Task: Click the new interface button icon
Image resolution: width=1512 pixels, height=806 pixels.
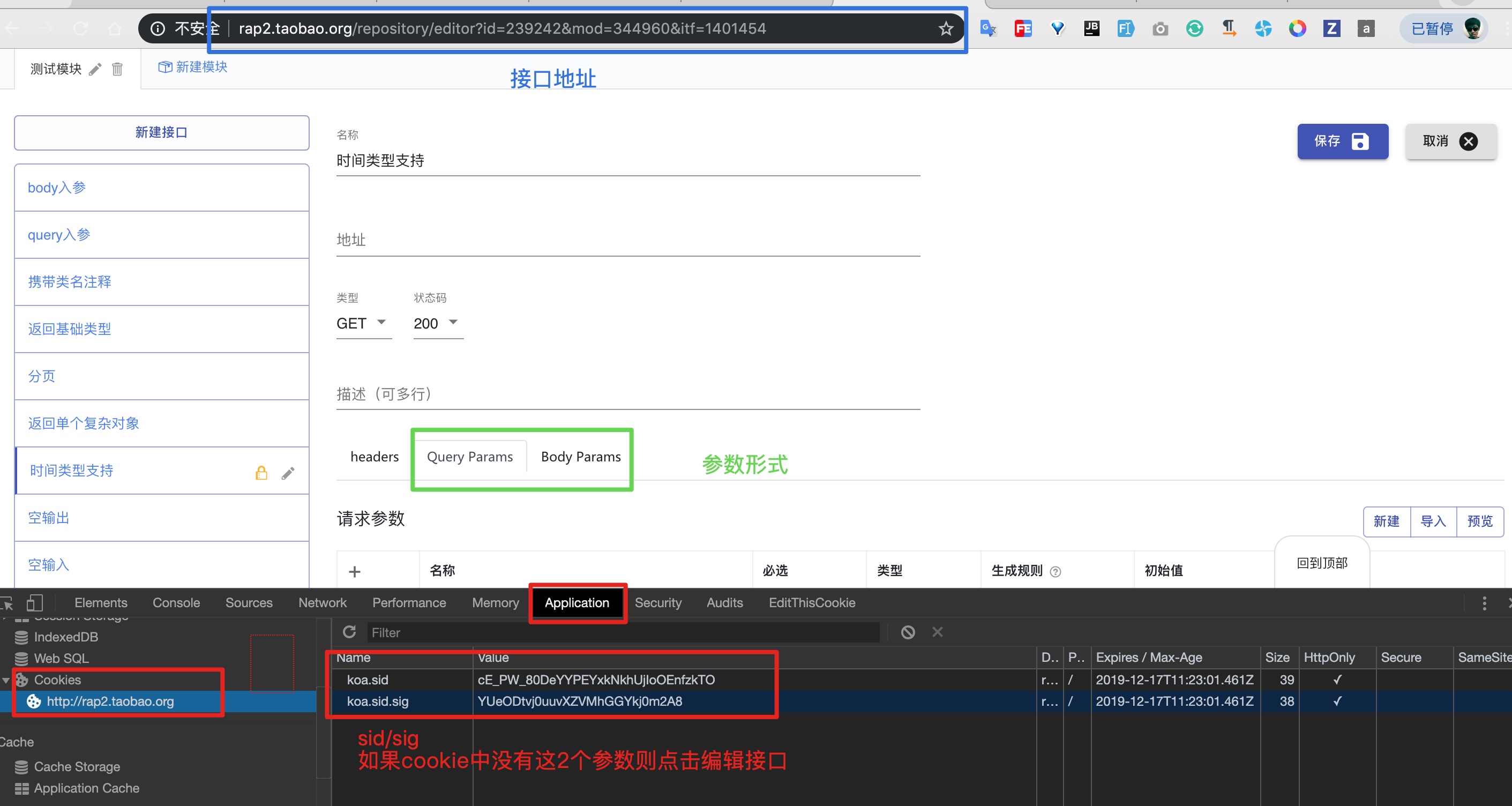Action: (162, 131)
